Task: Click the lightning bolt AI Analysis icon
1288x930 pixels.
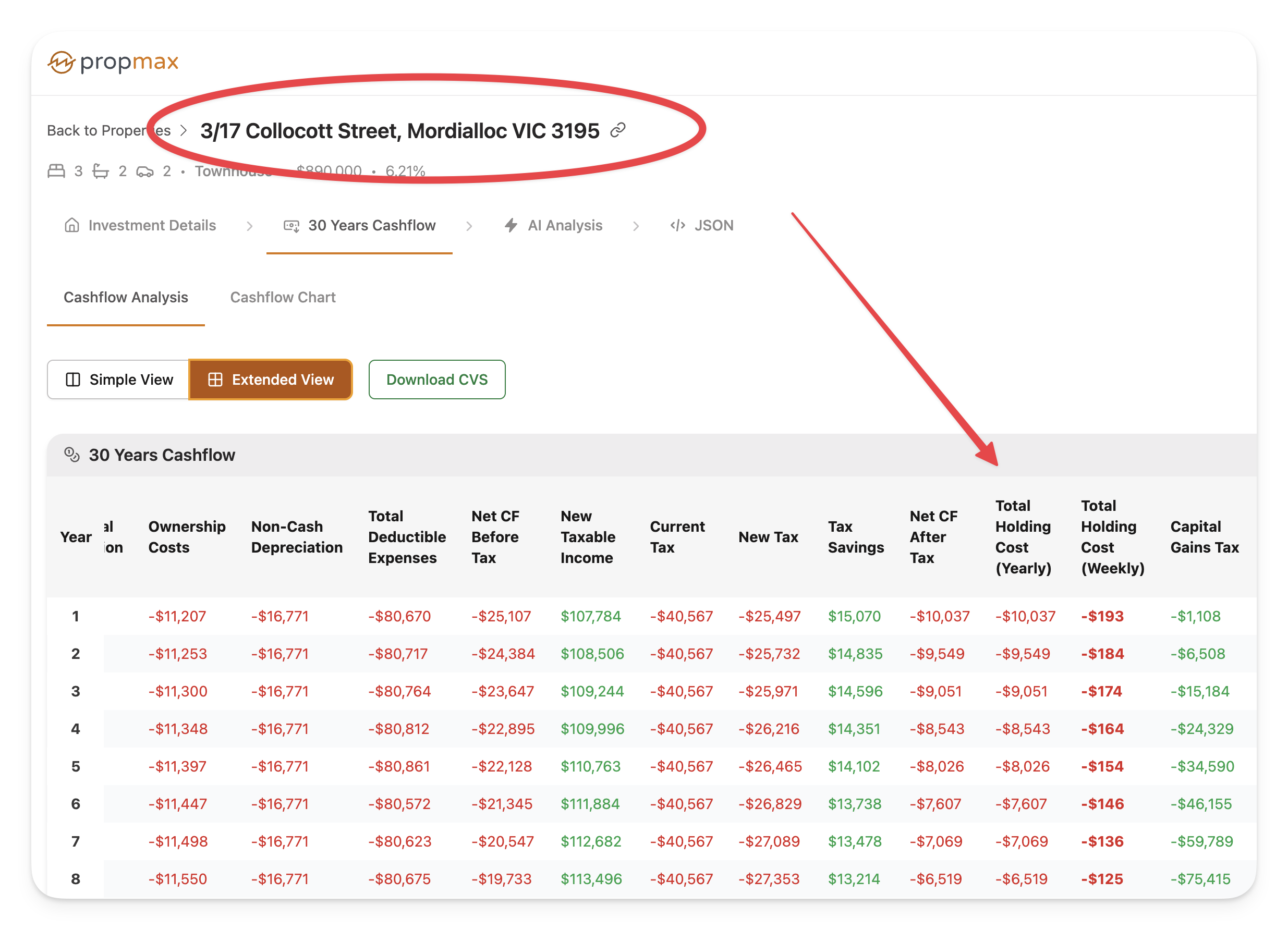Action: [x=511, y=225]
